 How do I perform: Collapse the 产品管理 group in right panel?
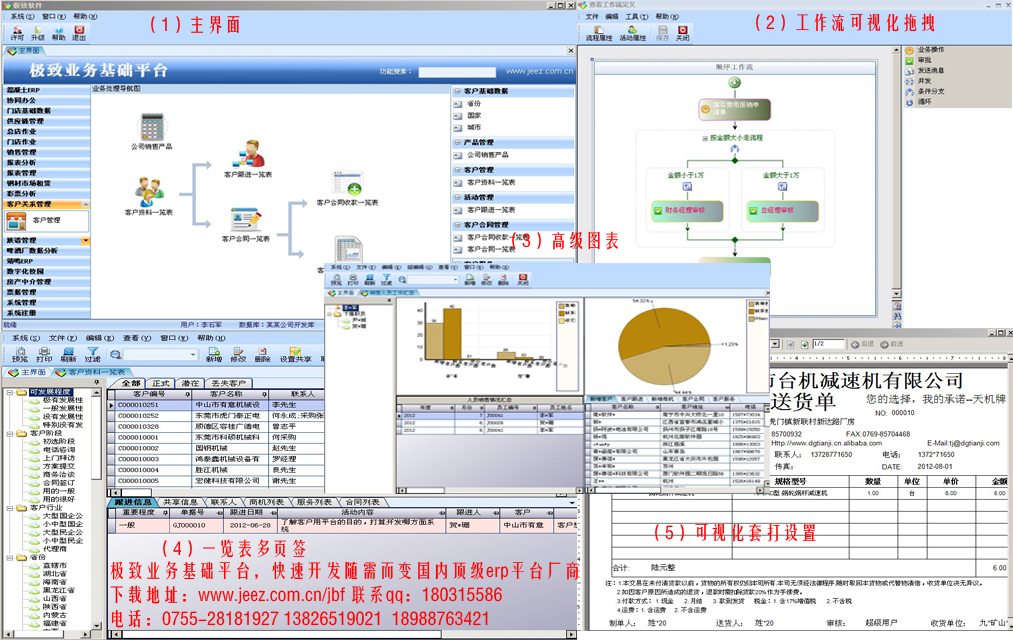point(457,142)
